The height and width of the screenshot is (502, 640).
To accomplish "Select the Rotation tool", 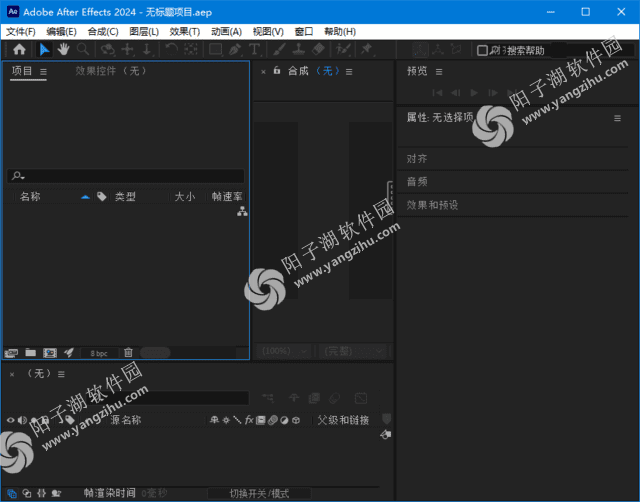I will point(171,50).
